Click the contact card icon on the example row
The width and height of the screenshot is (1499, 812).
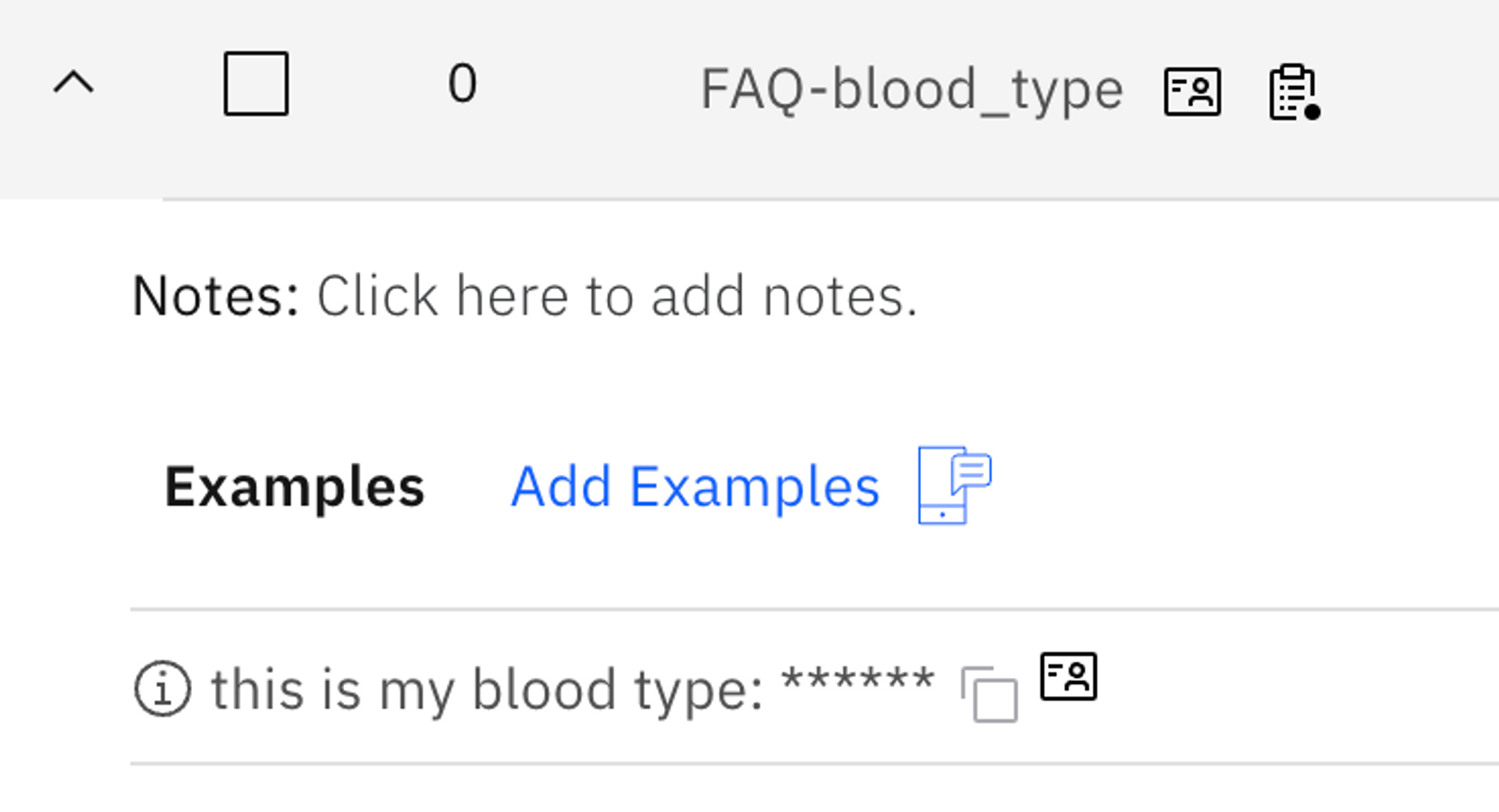pyautogui.click(x=1068, y=676)
